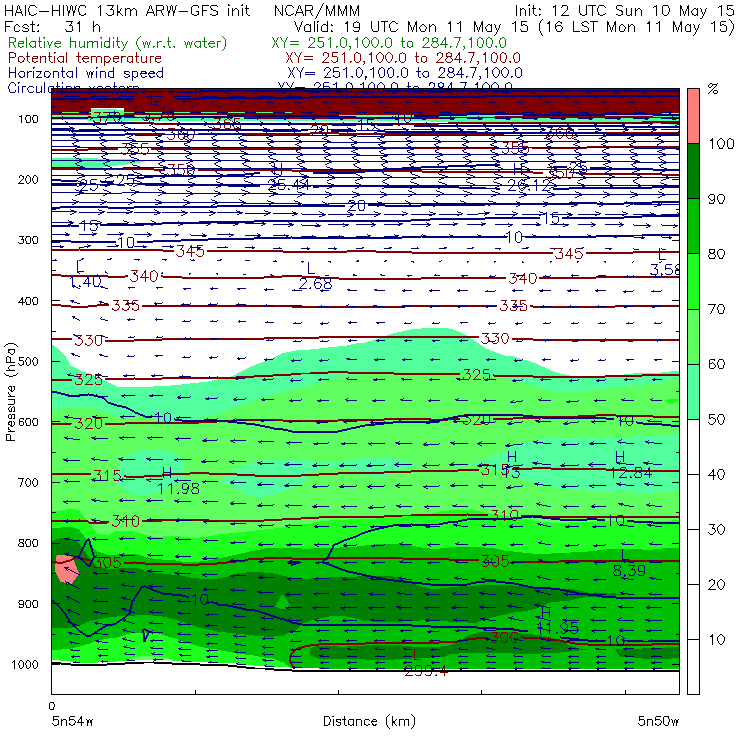Click the pink saturated humidity patch near 850 hPa
This screenshot has width=740, height=740.
pyautogui.click(x=66, y=569)
